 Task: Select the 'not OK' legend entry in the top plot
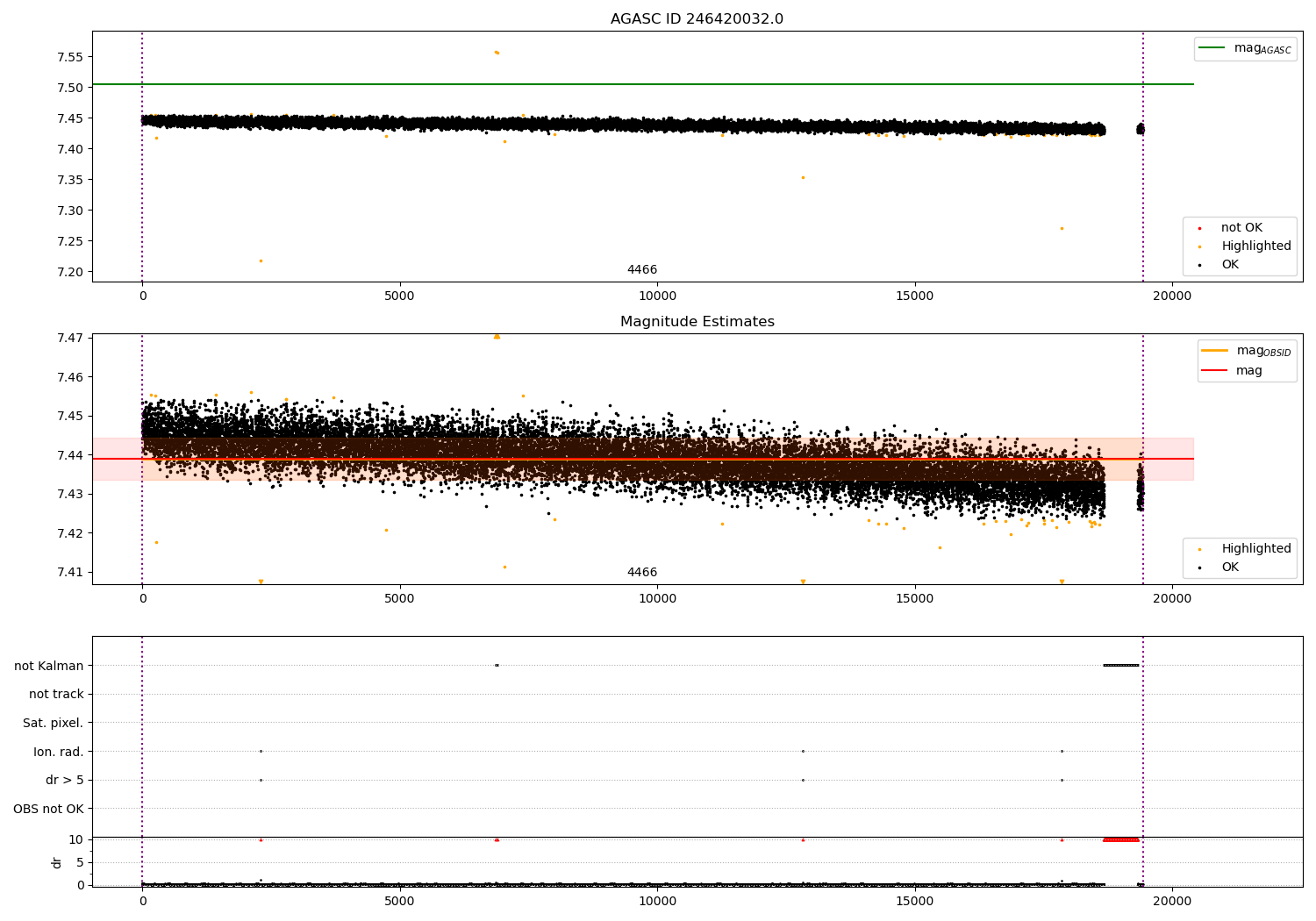pyautogui.click(x=1232, y=227)
